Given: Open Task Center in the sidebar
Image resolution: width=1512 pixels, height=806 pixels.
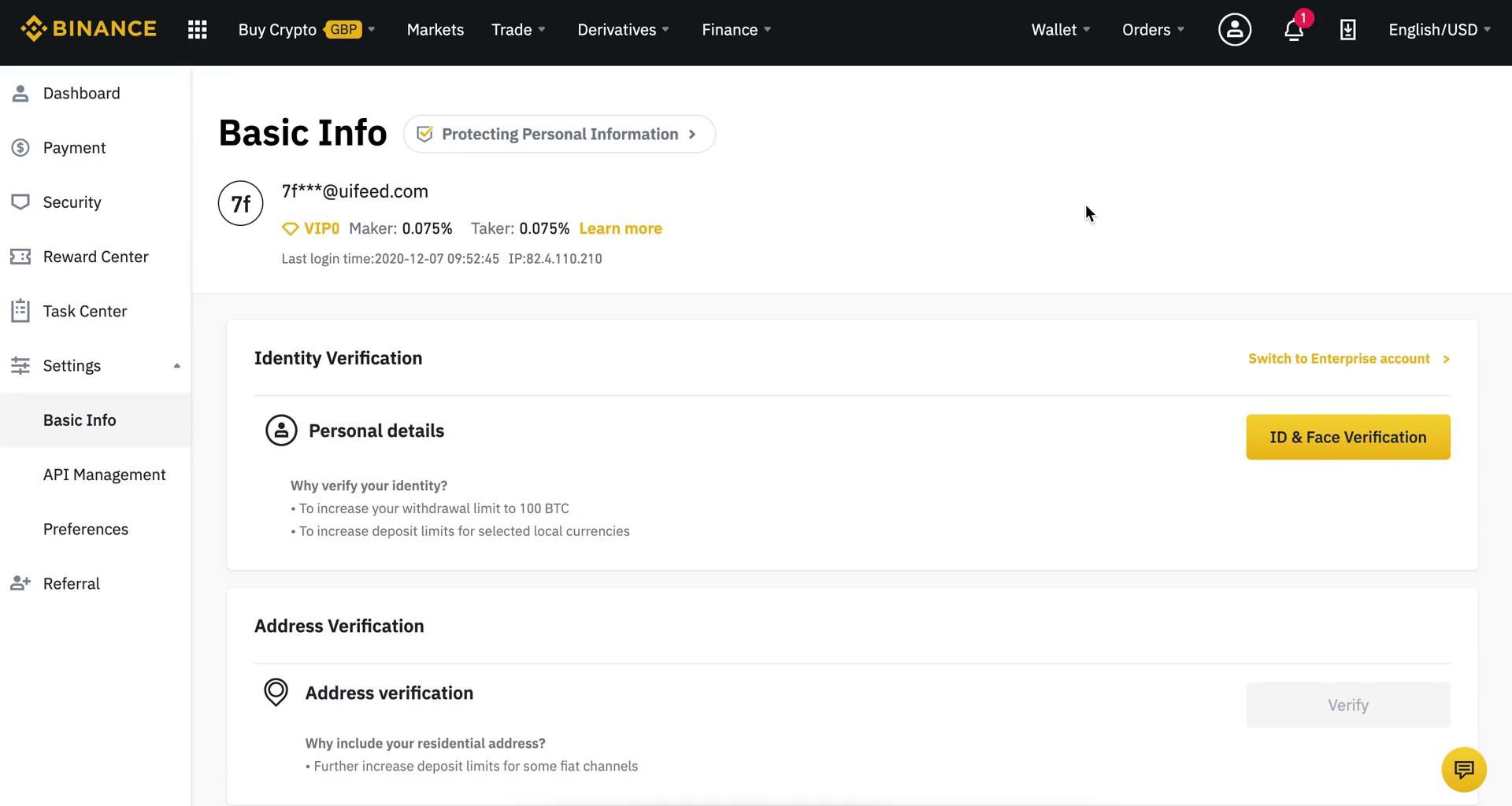Looking at the screenshot, I should [95, 311].
